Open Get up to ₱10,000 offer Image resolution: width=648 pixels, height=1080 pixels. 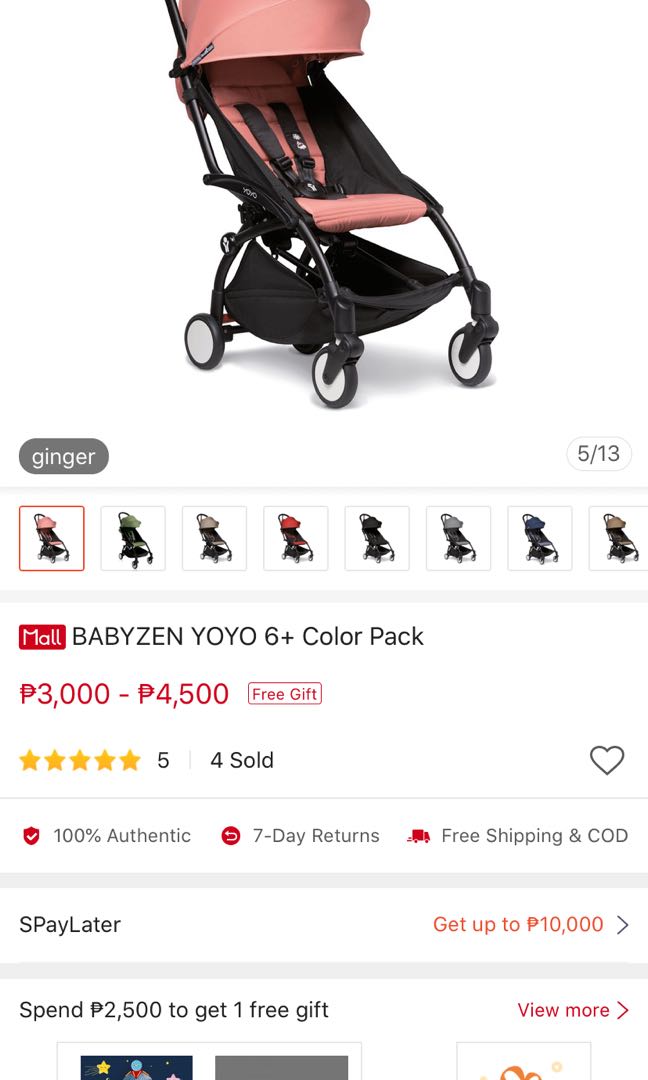[518, 924]
